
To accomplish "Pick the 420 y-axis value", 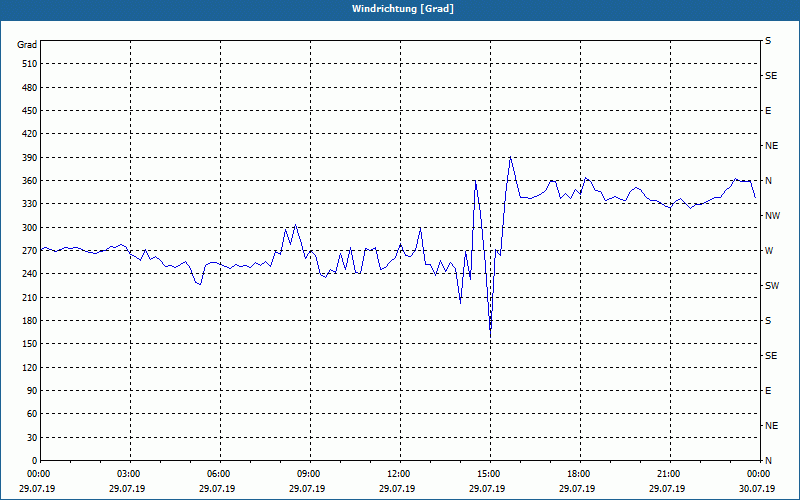I will coord(29,134).
